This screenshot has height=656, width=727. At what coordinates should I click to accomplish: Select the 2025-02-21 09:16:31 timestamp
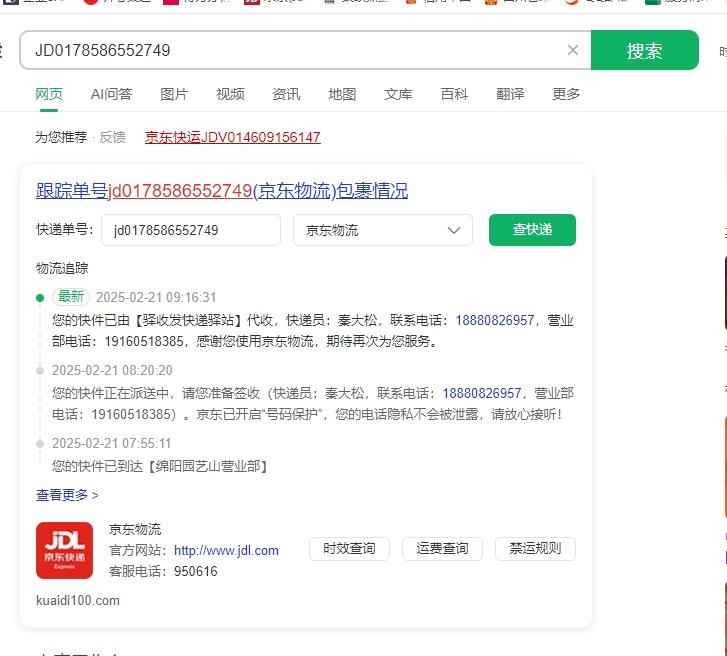156,297
